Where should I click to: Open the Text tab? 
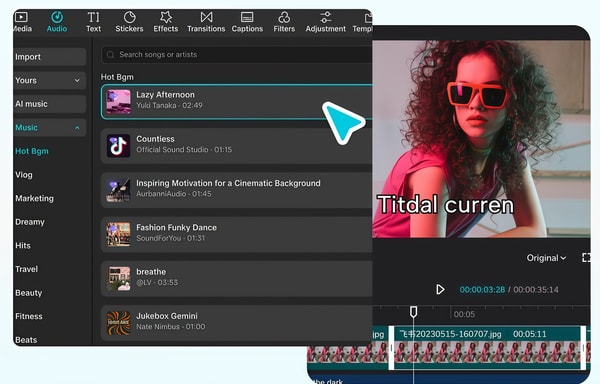[93, 22]
